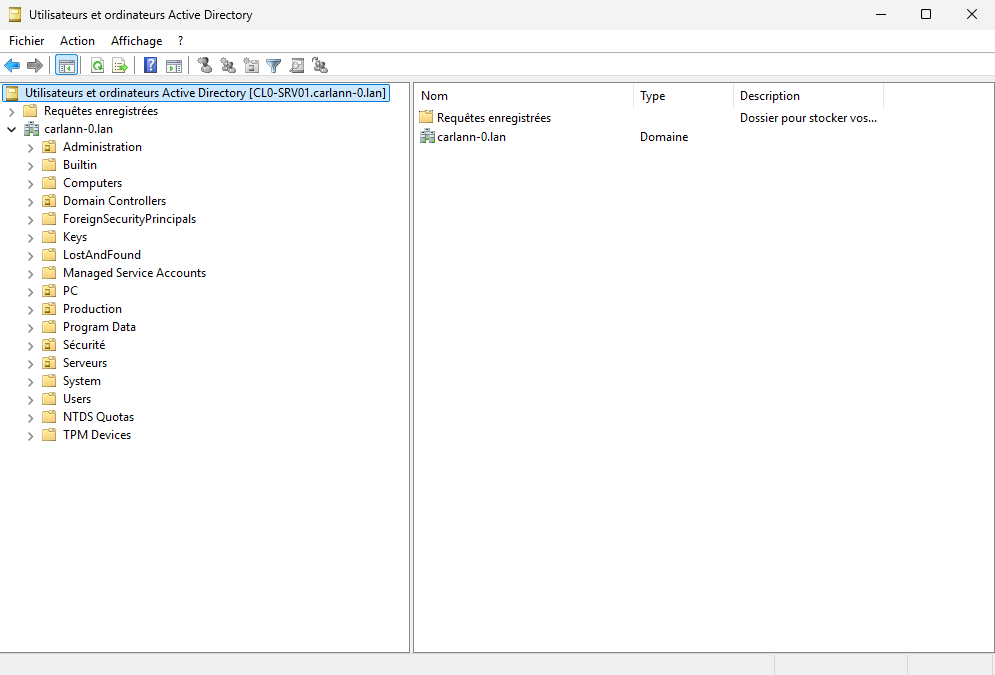Viewport: 995px width, 675px height.
Task: Click the carlann-0.lan domain icon in the tree
Action: tap(31, 129)
